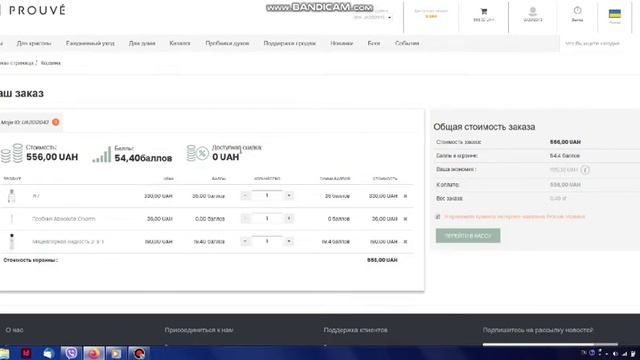Click the perfume bottle thumbnail in first row
This screenshot has width=640, height=360.
(x=11, y=196)
